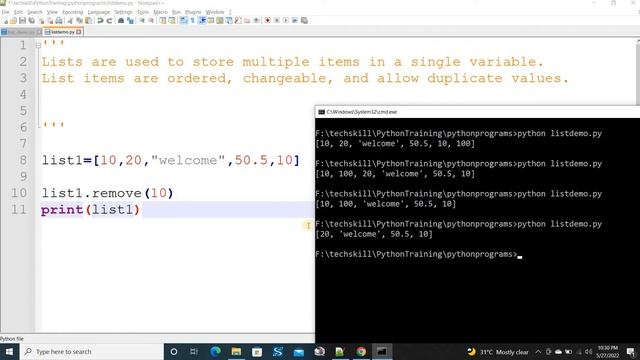This screenshot has width=640, height=360.
Task: Open the 31°C Mostly clear weather widget
Action: coord(498,351)
